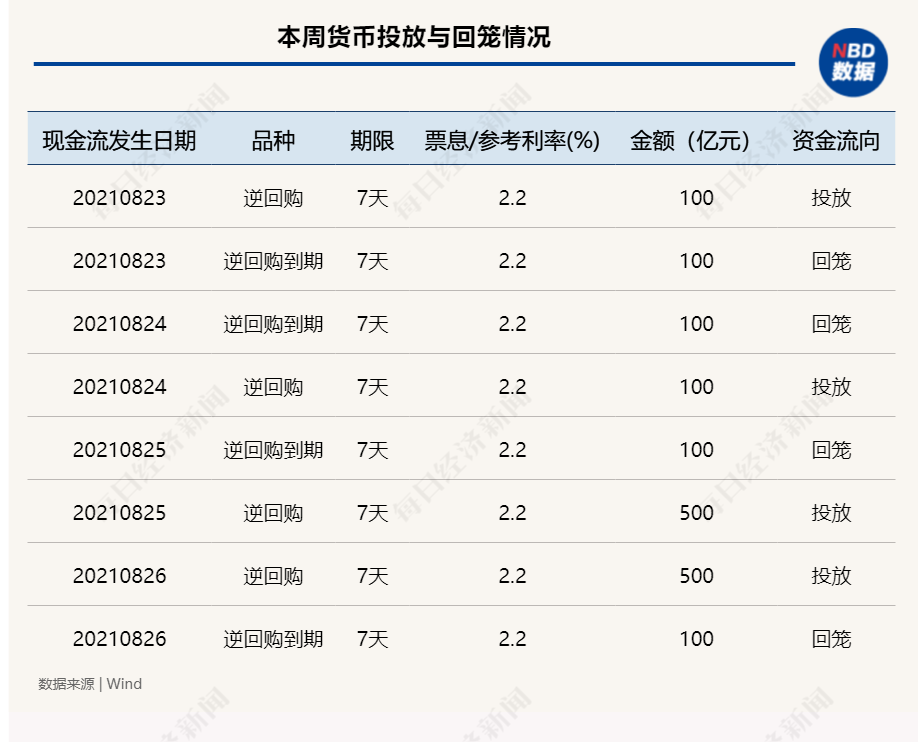The height and width of the screenshot is (742, 918).
Task: Click 投放 in the 20210824 row
Action: pos(831,387)
